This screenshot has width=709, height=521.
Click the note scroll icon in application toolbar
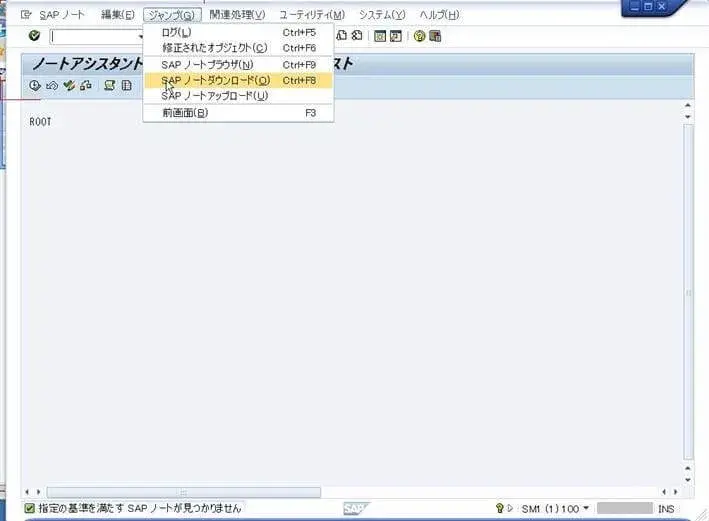point(109,85)
